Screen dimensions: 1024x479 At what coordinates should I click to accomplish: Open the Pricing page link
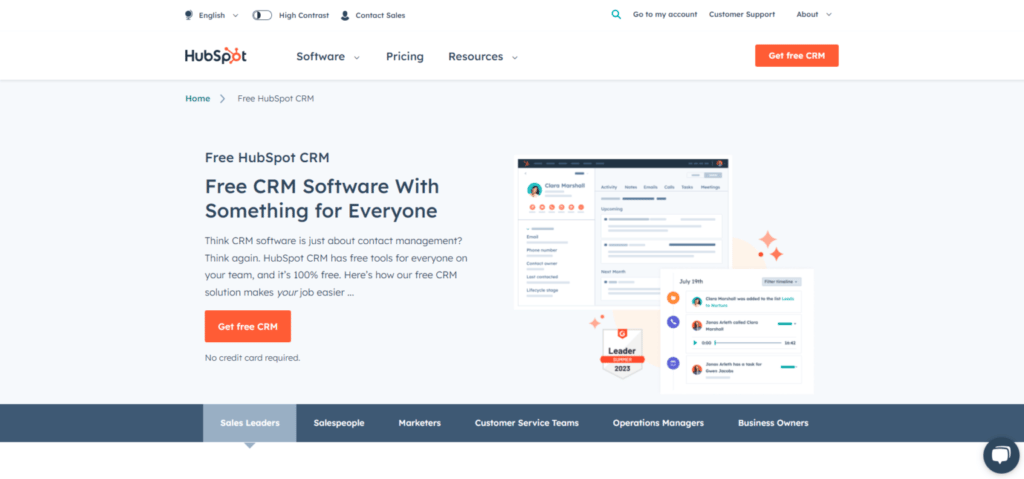[405, 57]
